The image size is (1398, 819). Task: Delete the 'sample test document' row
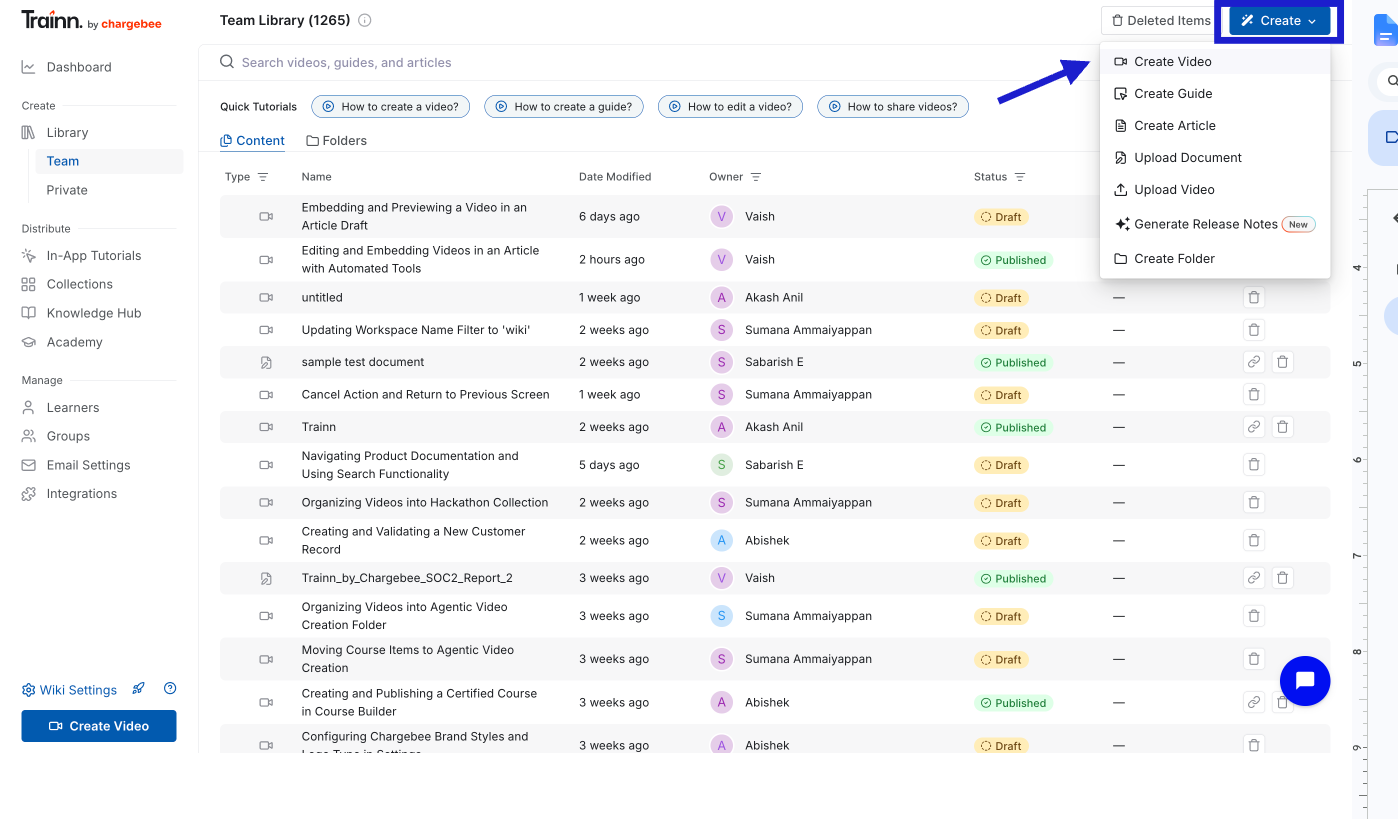tap(1283, 362)
